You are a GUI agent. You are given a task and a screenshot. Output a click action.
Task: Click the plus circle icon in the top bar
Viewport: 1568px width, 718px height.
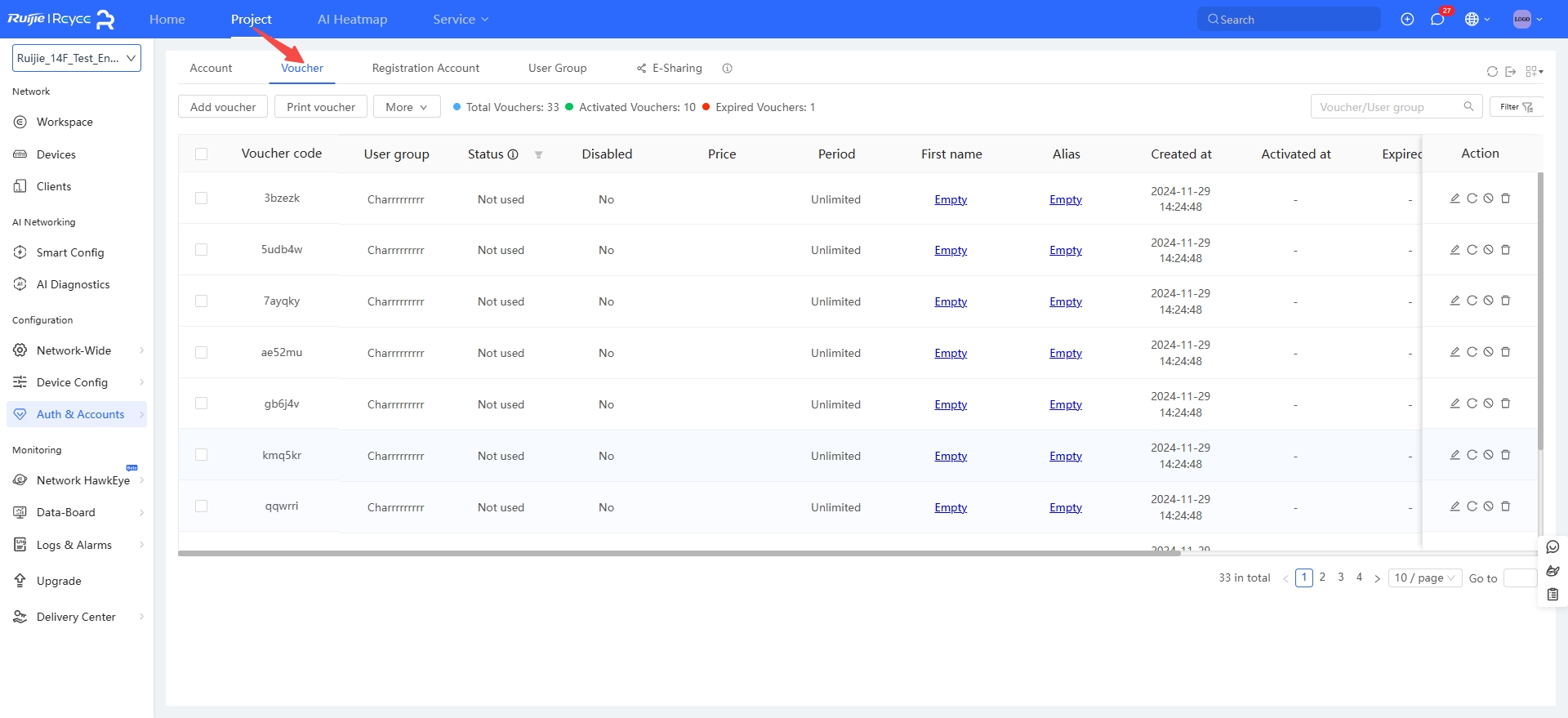[1407, 20]
